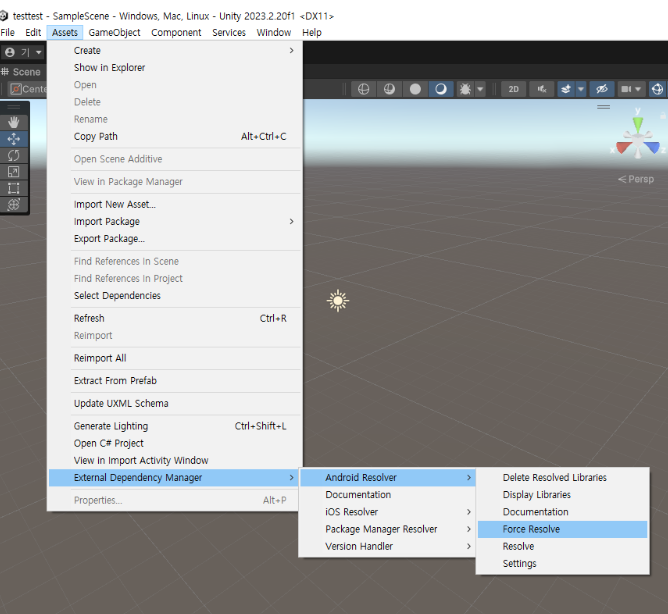Click the scene camera settings icon
The image size is (668, 614).
coord(626,89)
